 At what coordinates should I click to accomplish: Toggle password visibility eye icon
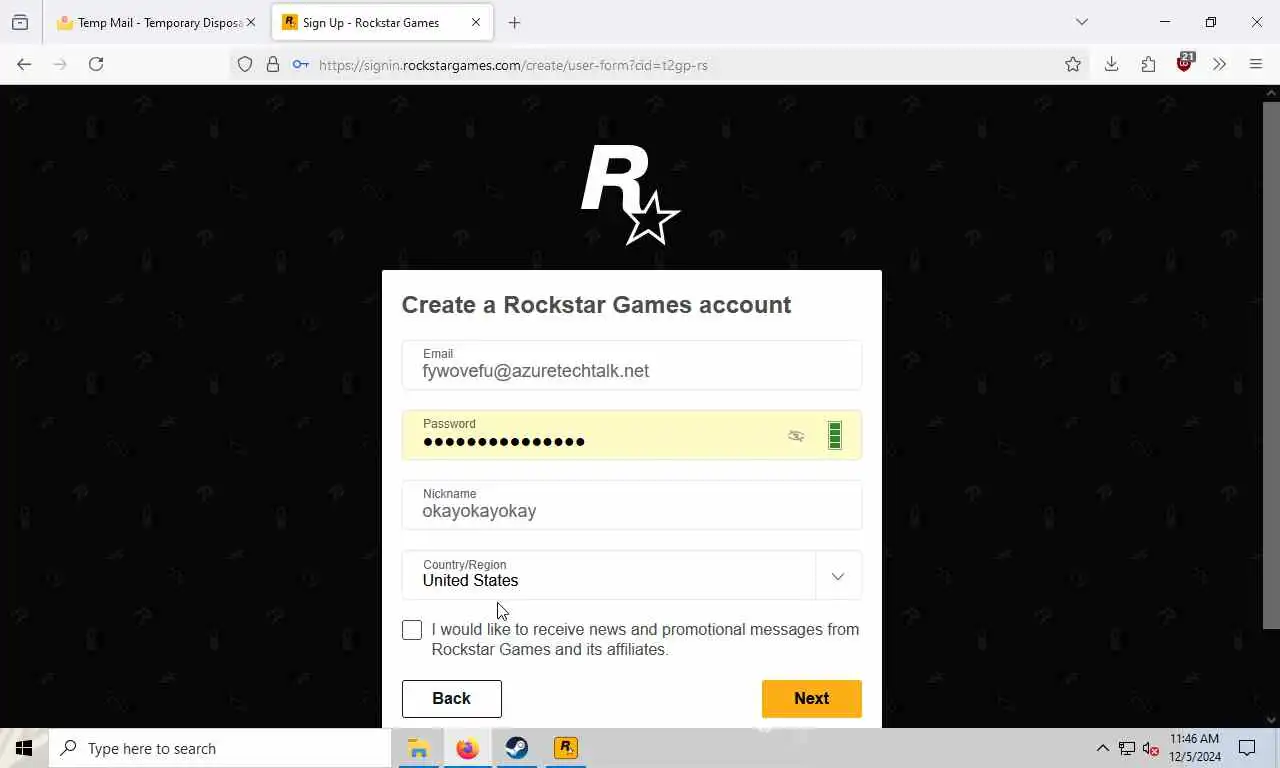pos(796,436)
